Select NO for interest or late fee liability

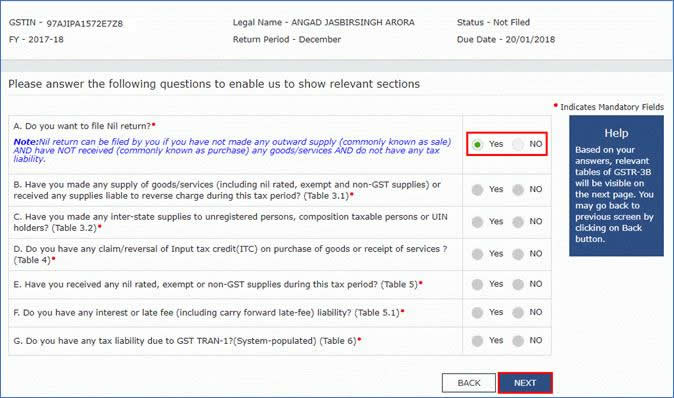(x=518, y=312)
